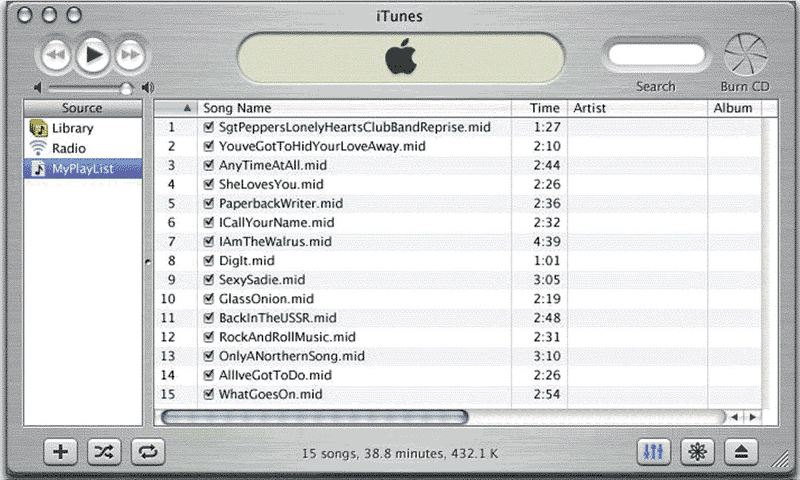Click the add playlist plus button
800x480 pixels.
[x=61, y=451]
